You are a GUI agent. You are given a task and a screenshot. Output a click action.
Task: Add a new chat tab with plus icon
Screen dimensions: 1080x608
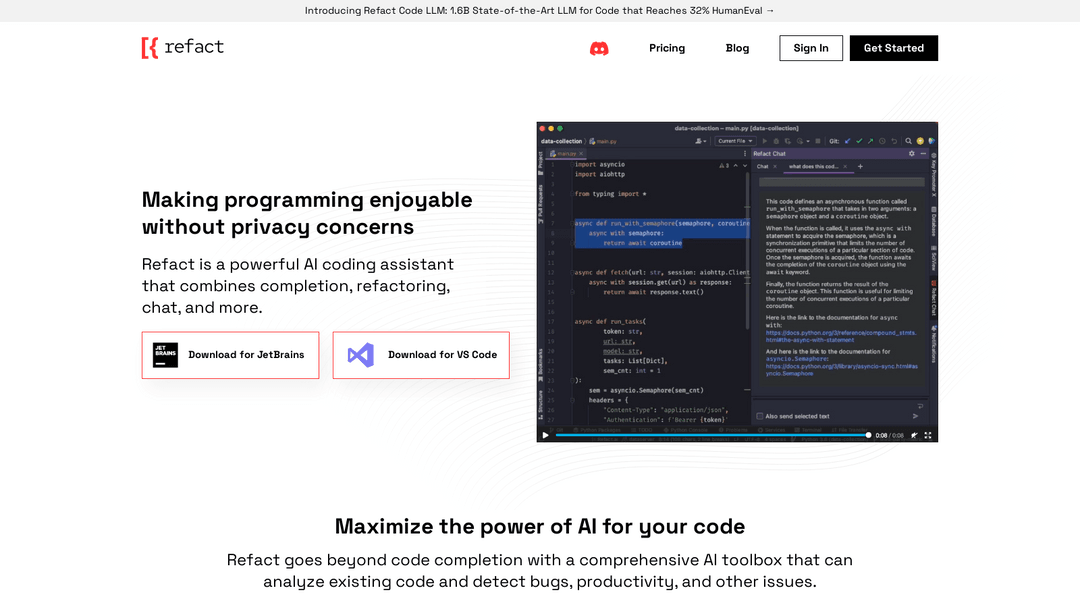click(860, 166)
